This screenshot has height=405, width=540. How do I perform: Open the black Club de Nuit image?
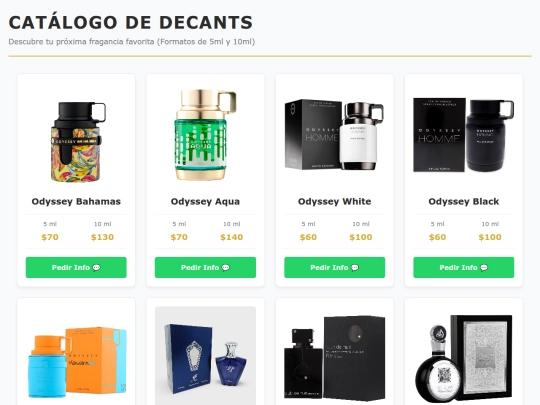(334, 357)
